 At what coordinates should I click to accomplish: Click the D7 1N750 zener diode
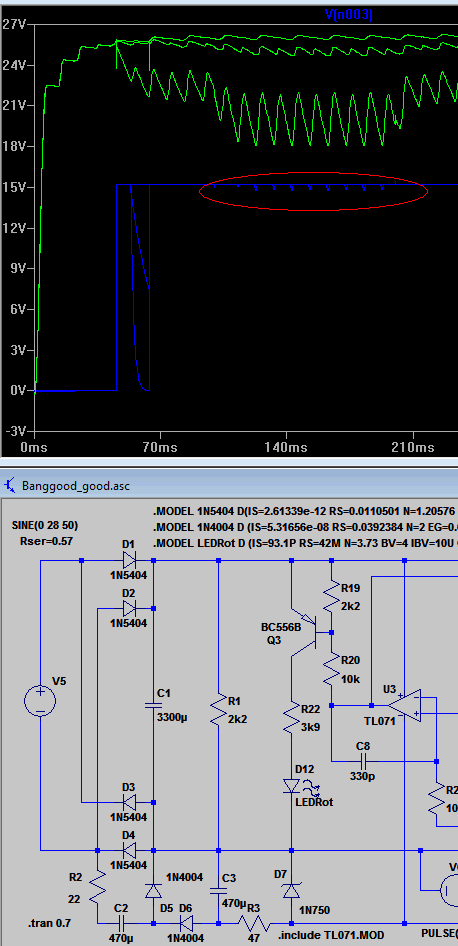(x=291, y=890)
